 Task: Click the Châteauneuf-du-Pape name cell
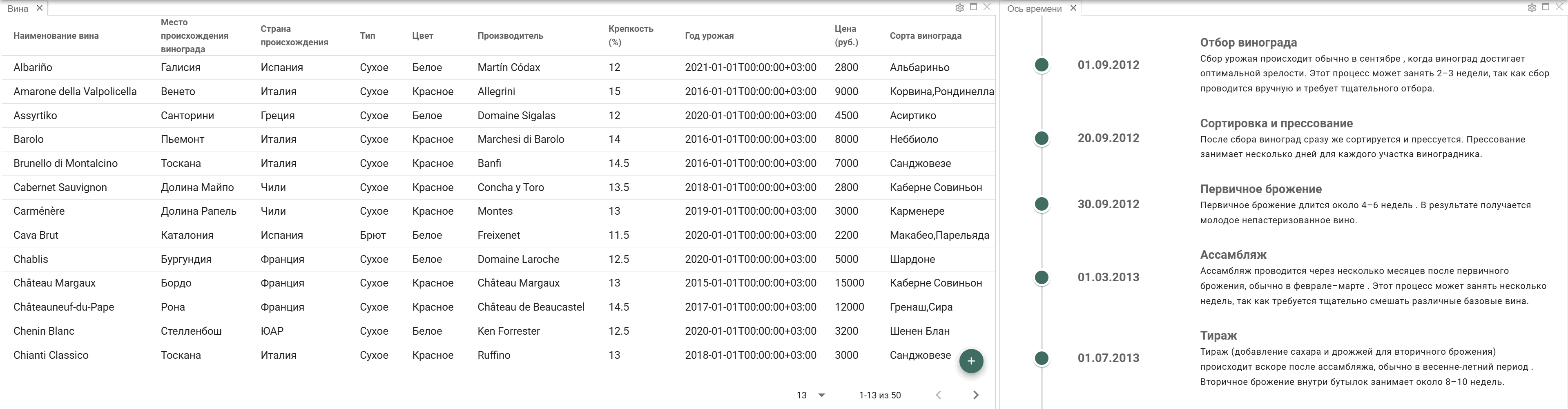point(64,307)
